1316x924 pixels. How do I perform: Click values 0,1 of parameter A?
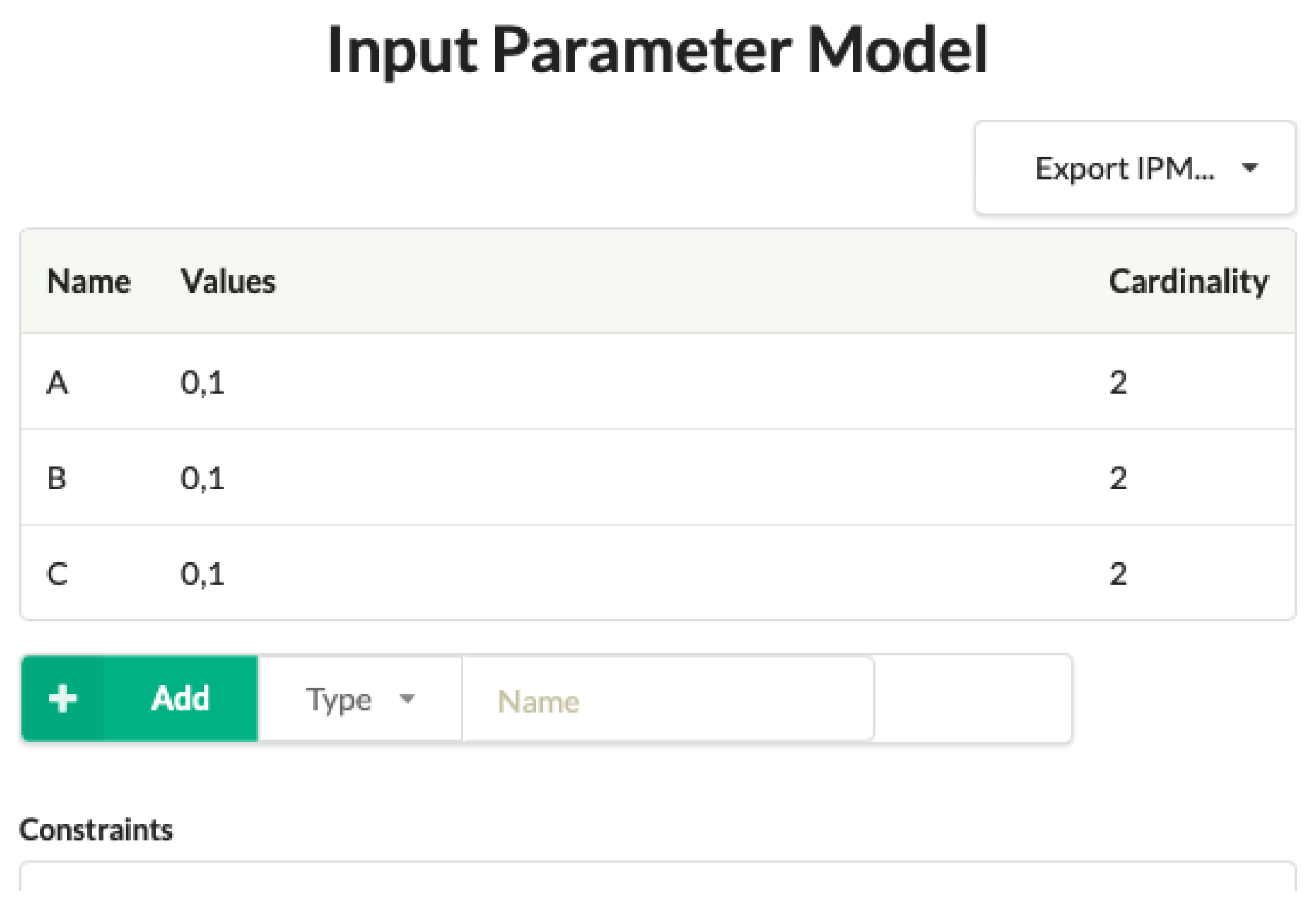[202, 382]
